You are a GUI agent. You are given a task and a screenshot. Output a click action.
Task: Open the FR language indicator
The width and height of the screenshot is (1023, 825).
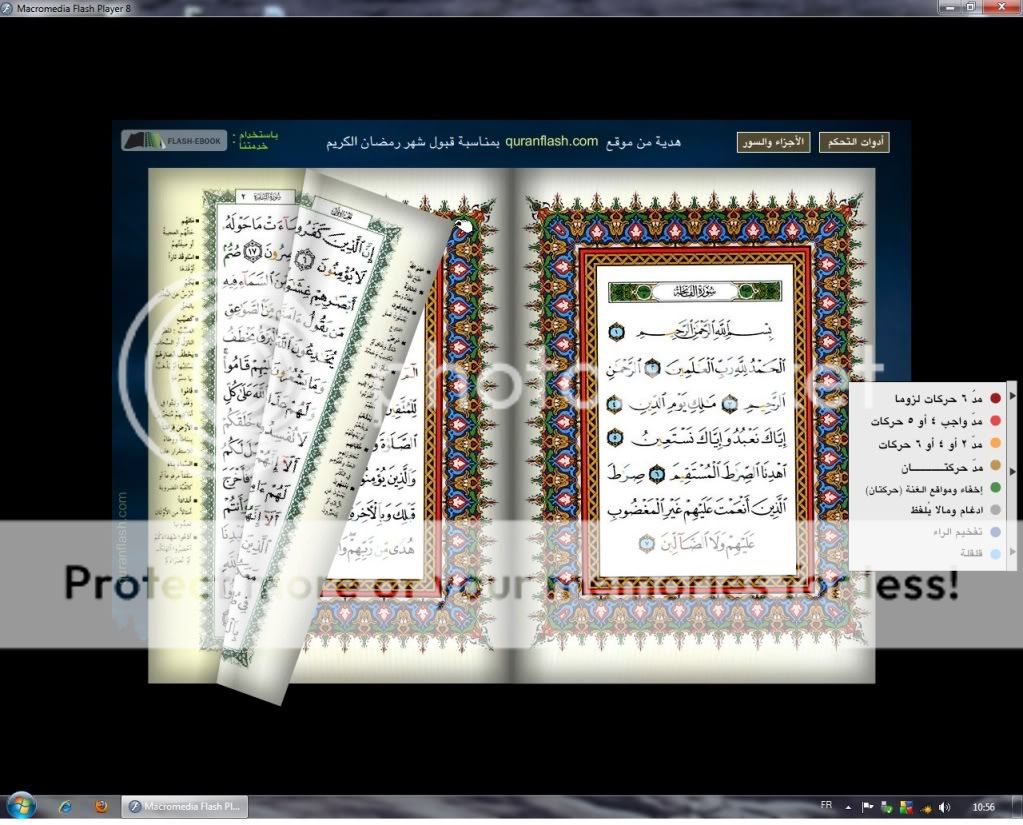pyautogui.click(x=826, y=806)
